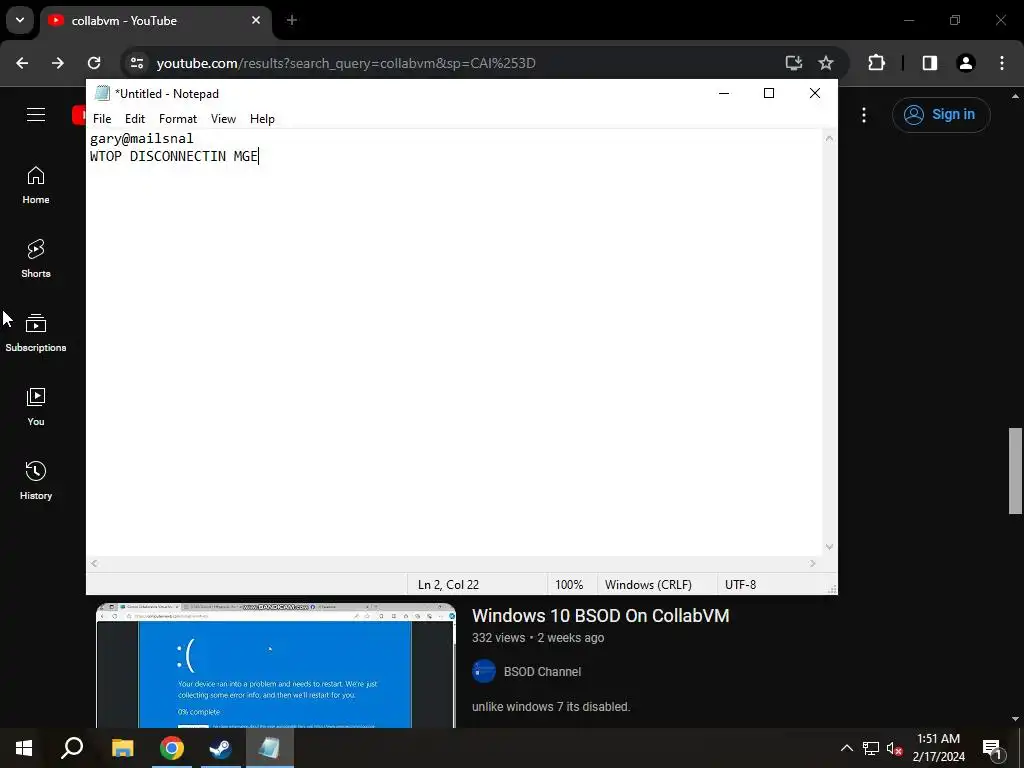Open the taskbar clock and date
The width and height of the screenshot is (1024, 768).
[938, 748]
